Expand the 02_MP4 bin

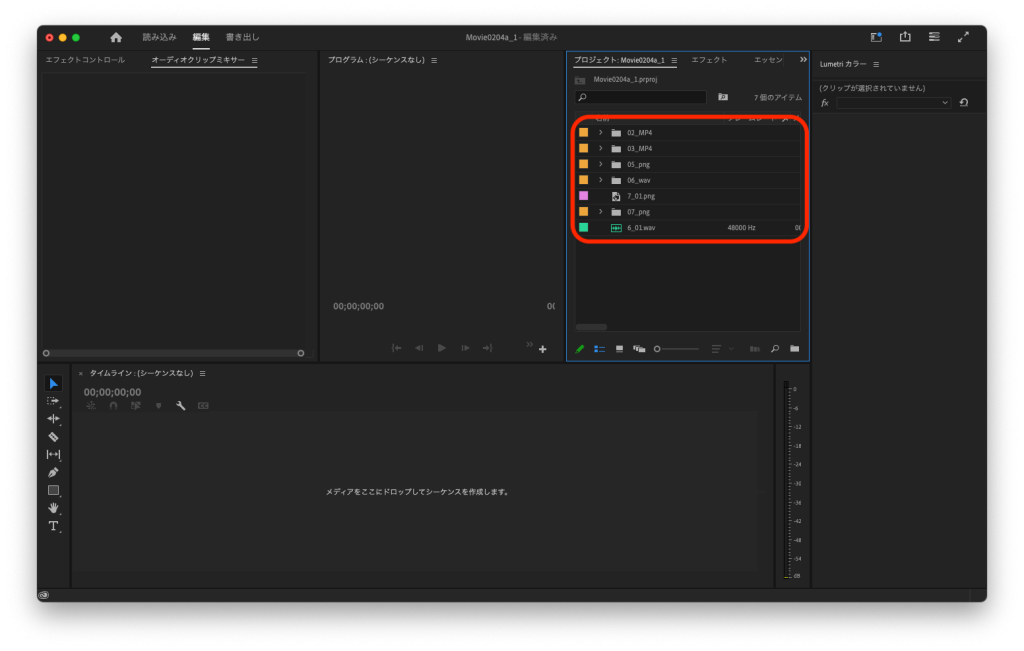click(x=600, y=132)
